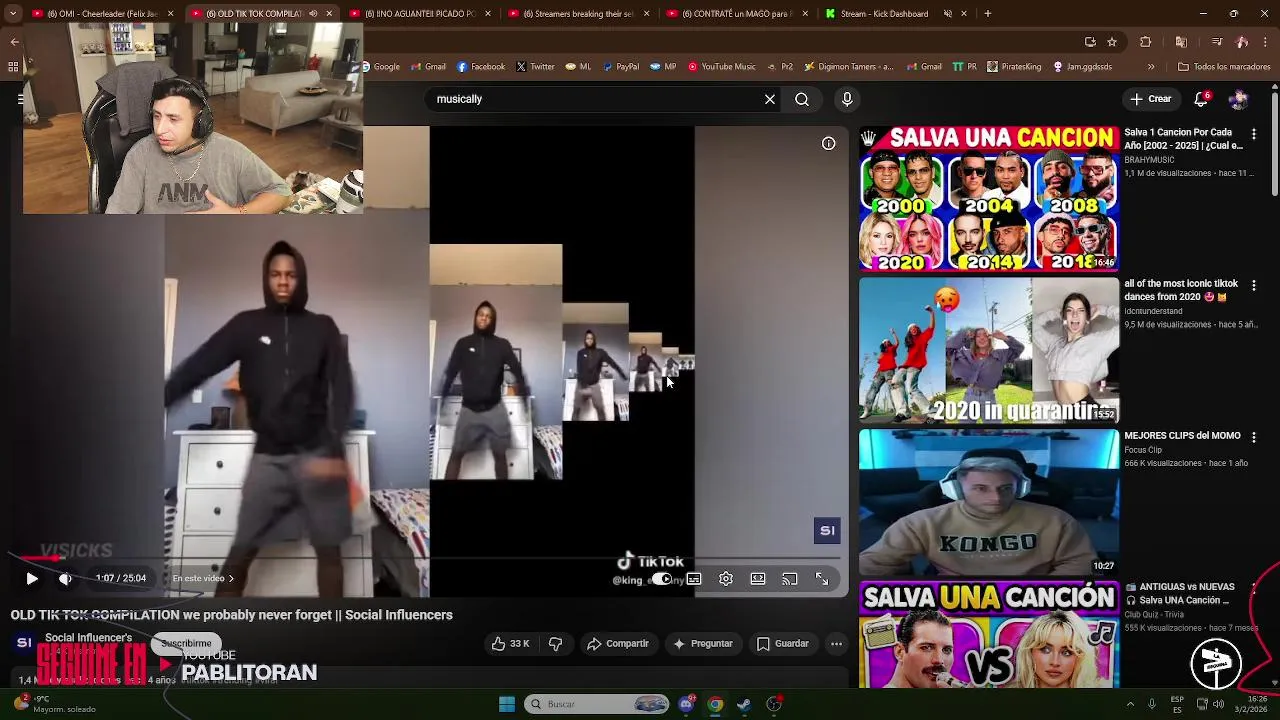Start voice search with the microphone icon
The image size is (1280, 720).
tap(847, 99)
